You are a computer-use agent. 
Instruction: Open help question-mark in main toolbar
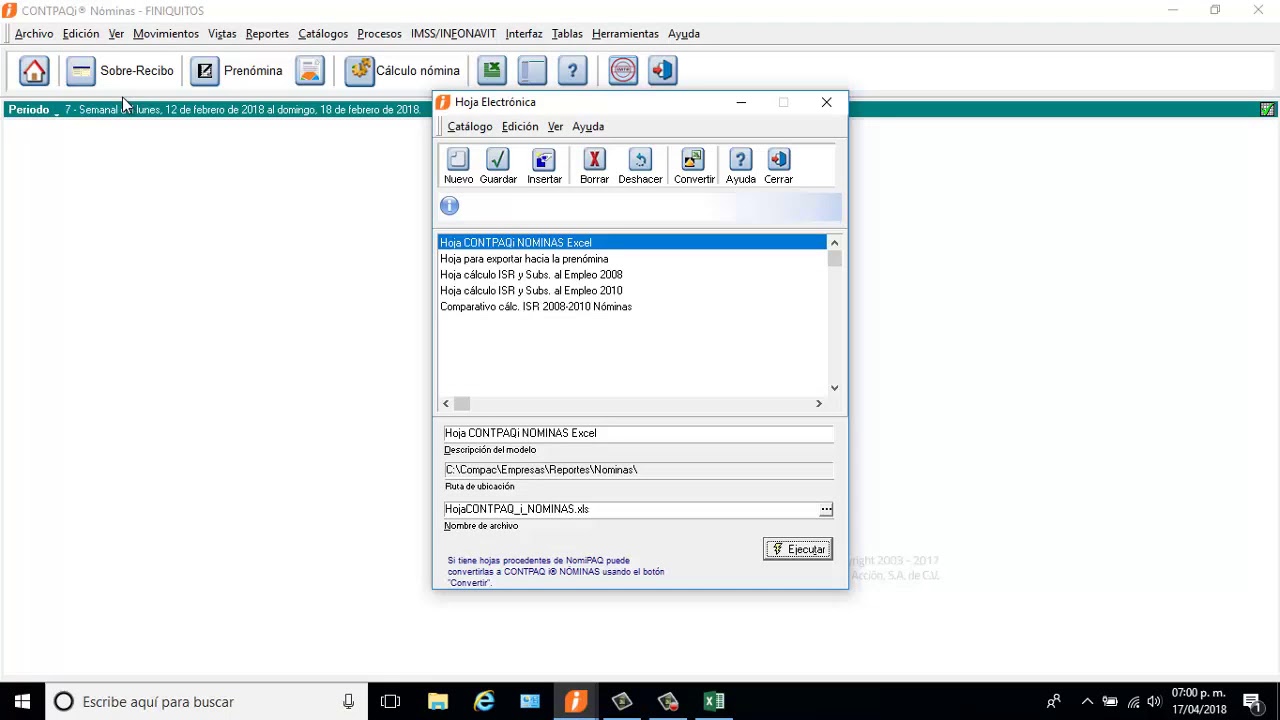pyautogui.click(x=572, y=71)
